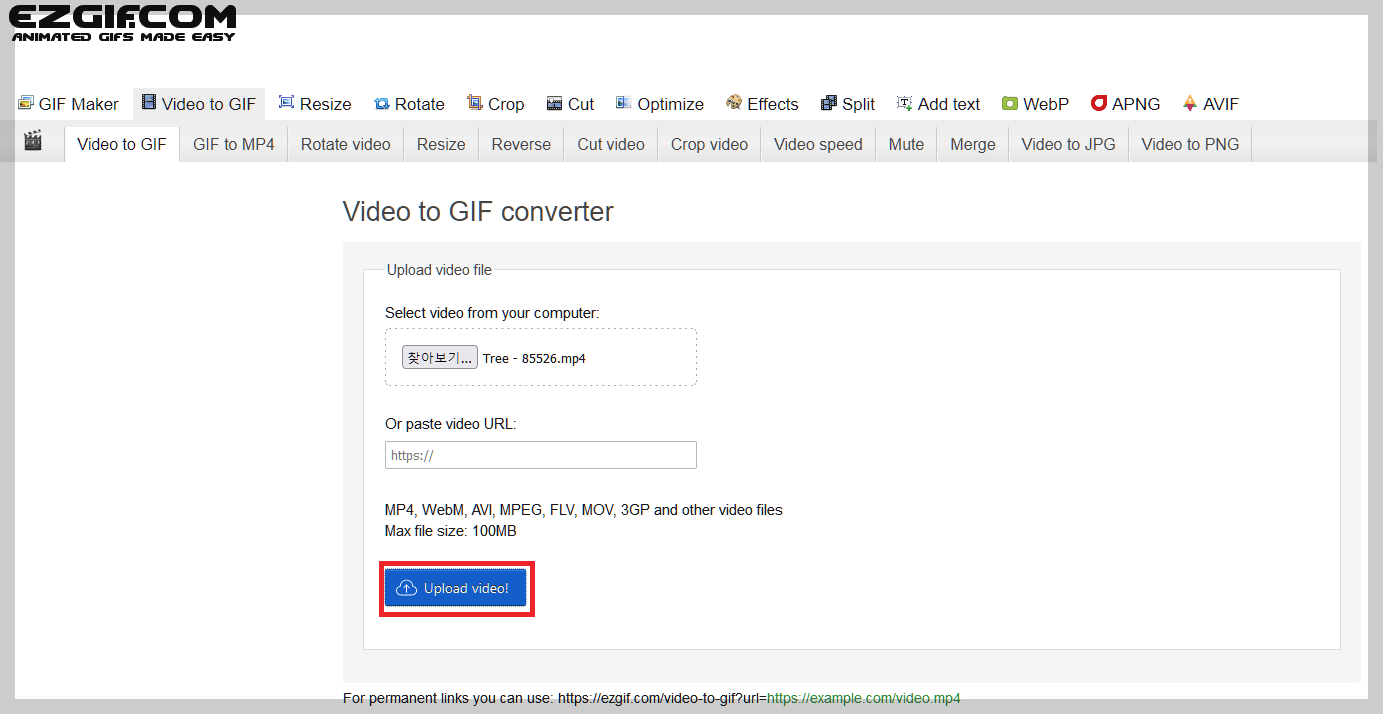Viewport: 1383px width, 714px height.
Task: Switch to the Video to JPG tab
Action: tap(1068, 144)
